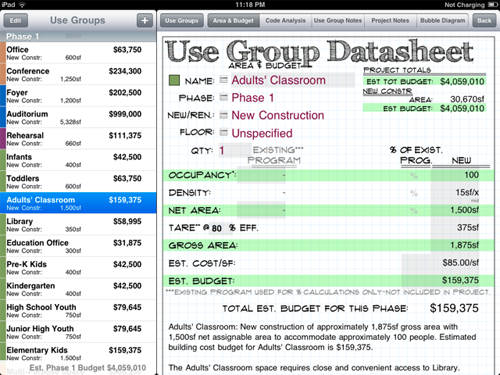This screenshot has width=500, height=375.
Task: Open the New/Ren. selector icon
Action: tap(224, 115)
